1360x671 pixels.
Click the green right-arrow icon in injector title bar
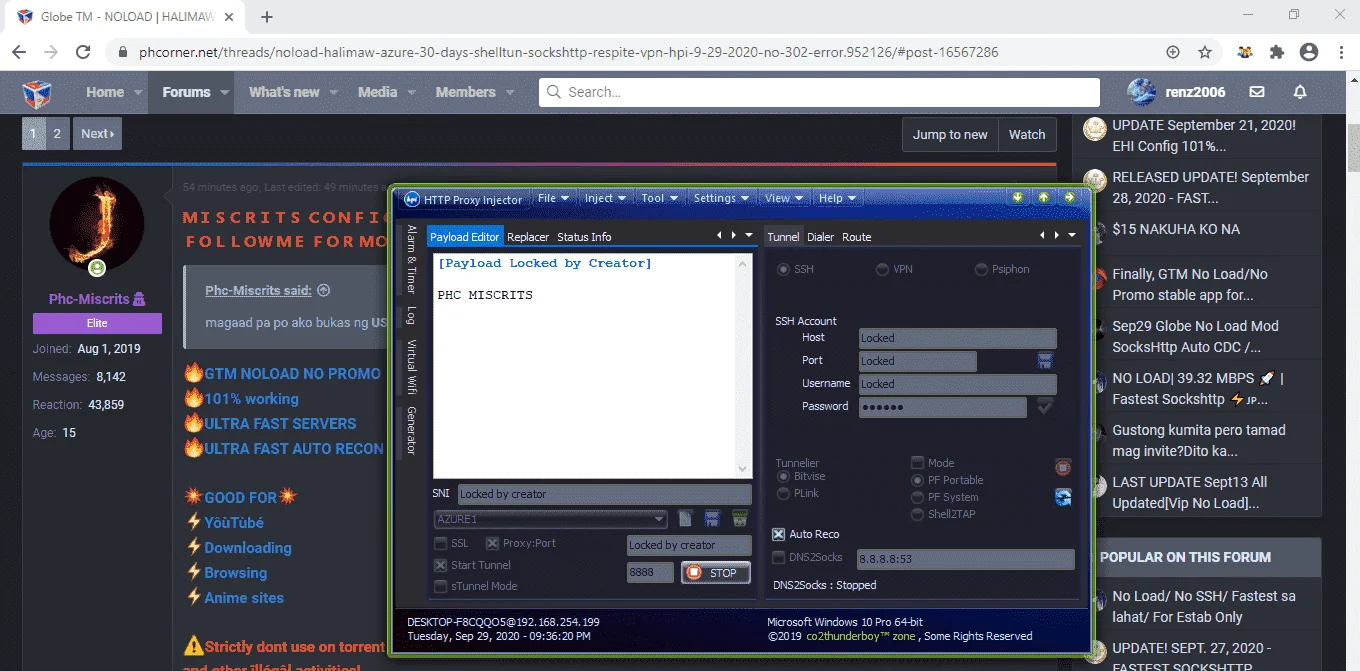click(x=1069, y=197)
